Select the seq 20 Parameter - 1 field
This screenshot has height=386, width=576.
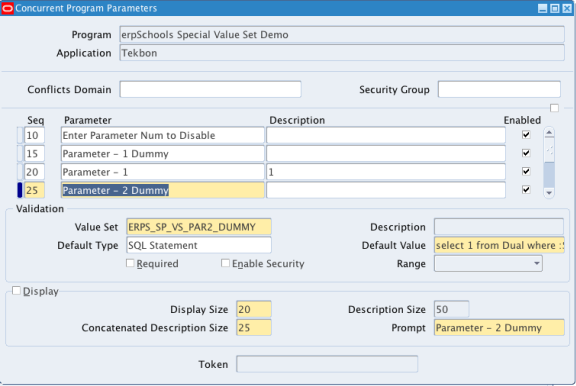pos(162,172)
